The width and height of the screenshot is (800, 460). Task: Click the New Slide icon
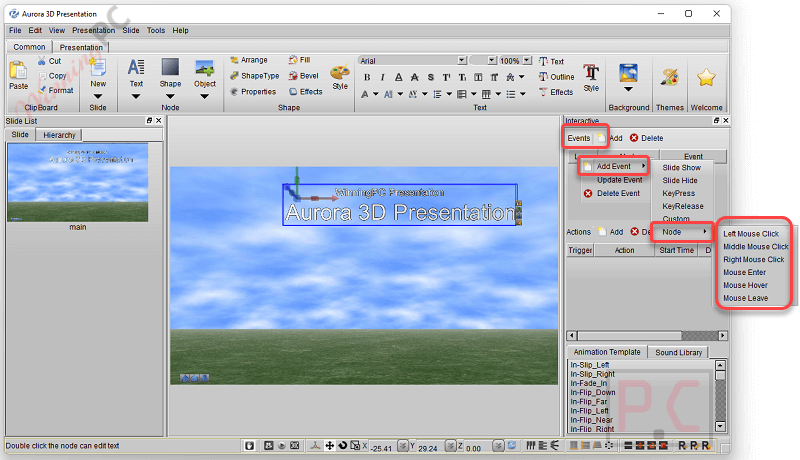(97, 68)
